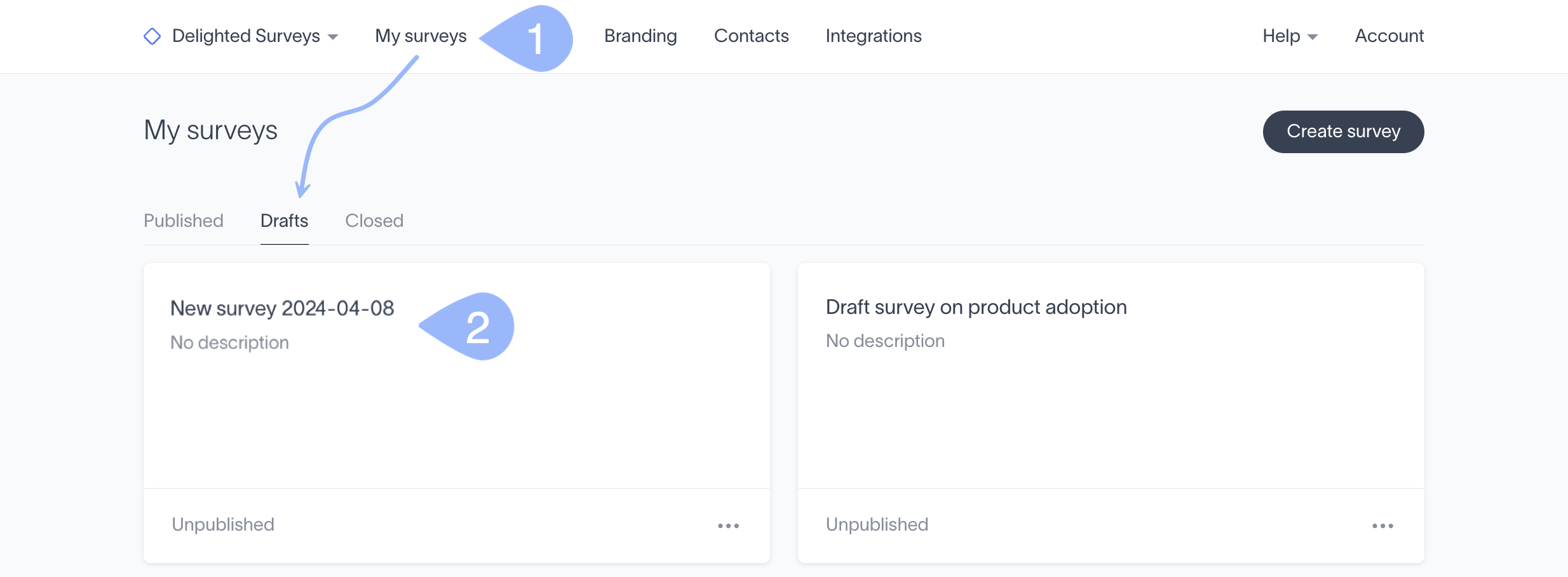Image resolution: width=1568 pixels, height=577 pixels.
Task: Click the Delighted Surveys diamond logo icon
Action: point(152,36)
